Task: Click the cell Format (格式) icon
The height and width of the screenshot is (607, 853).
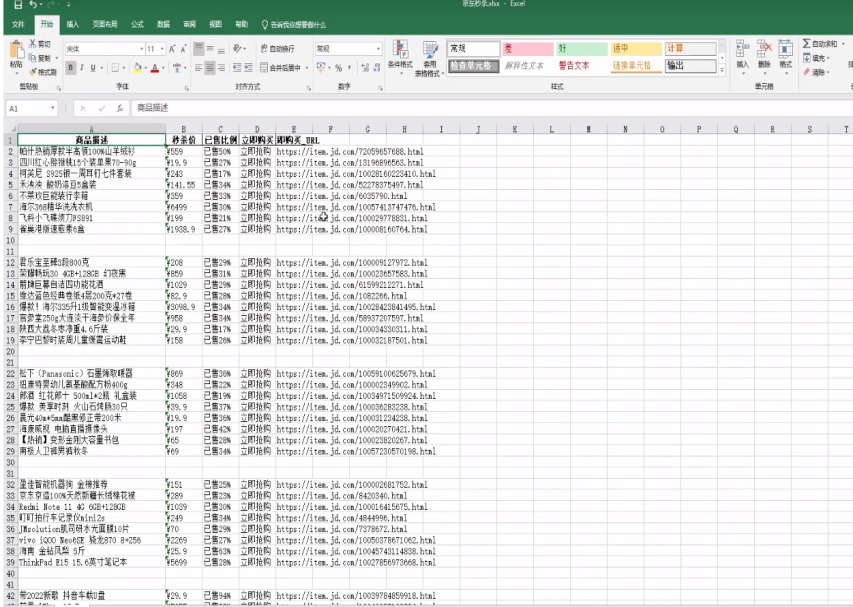Action: [786, 49]
